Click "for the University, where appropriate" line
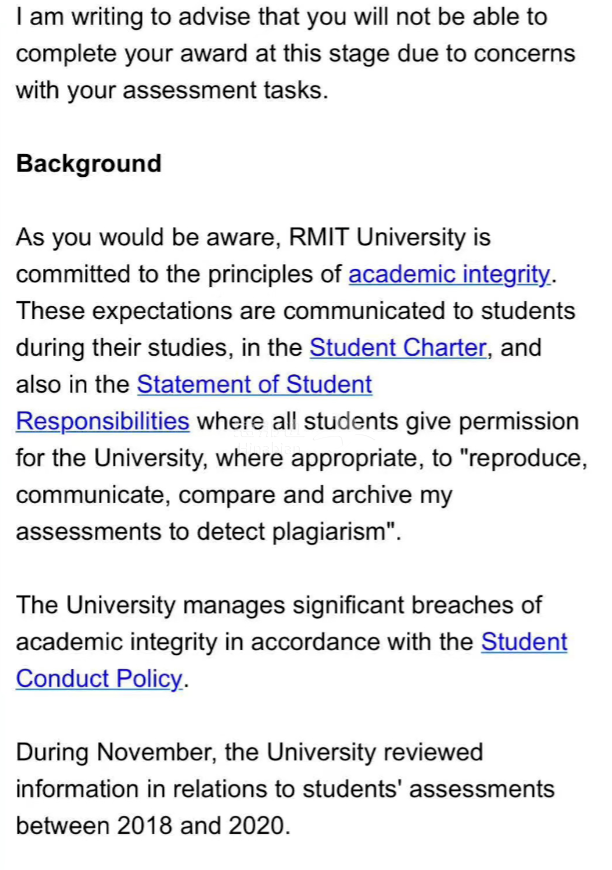 pyautogui.click(x=301, y=458)
